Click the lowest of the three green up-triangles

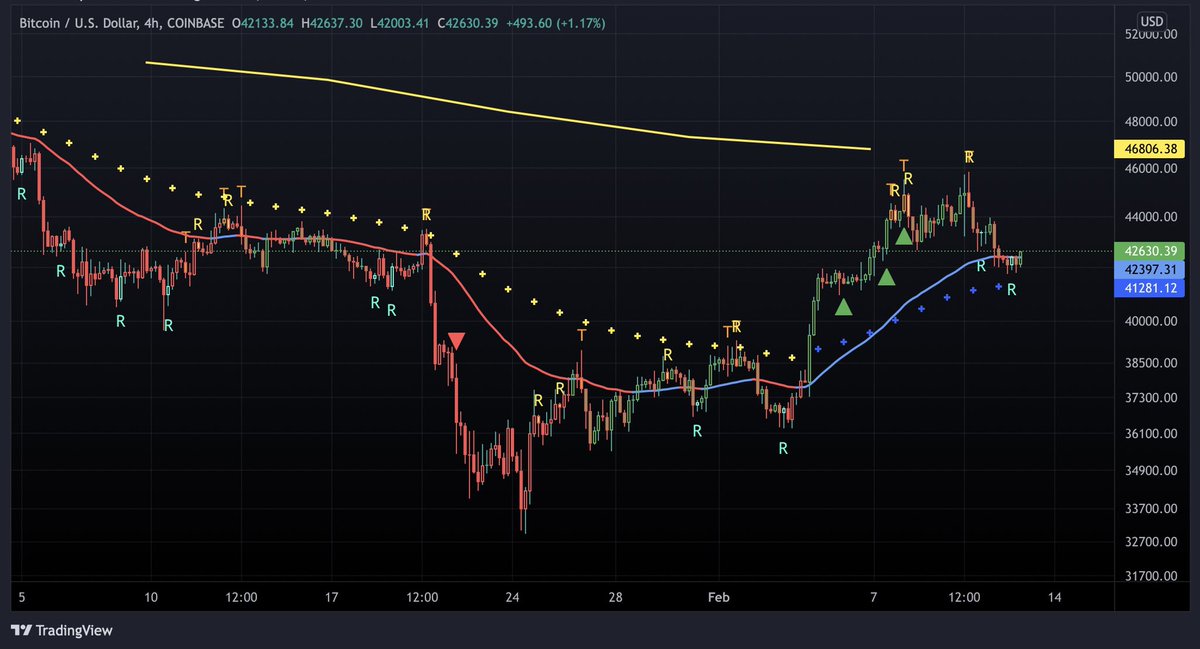(844, 307)
